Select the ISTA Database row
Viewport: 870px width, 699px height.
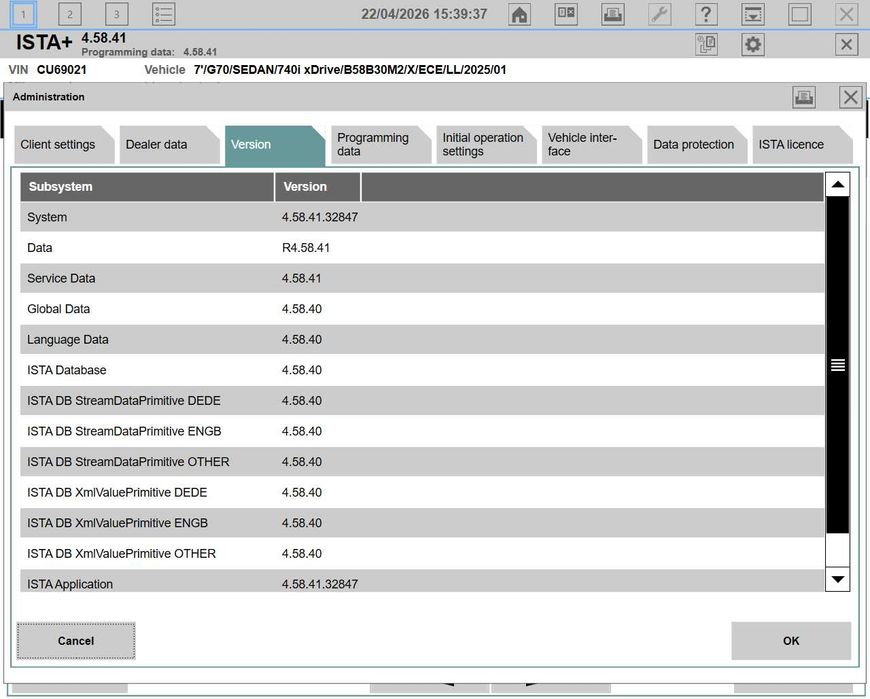[x=422, y=370]
